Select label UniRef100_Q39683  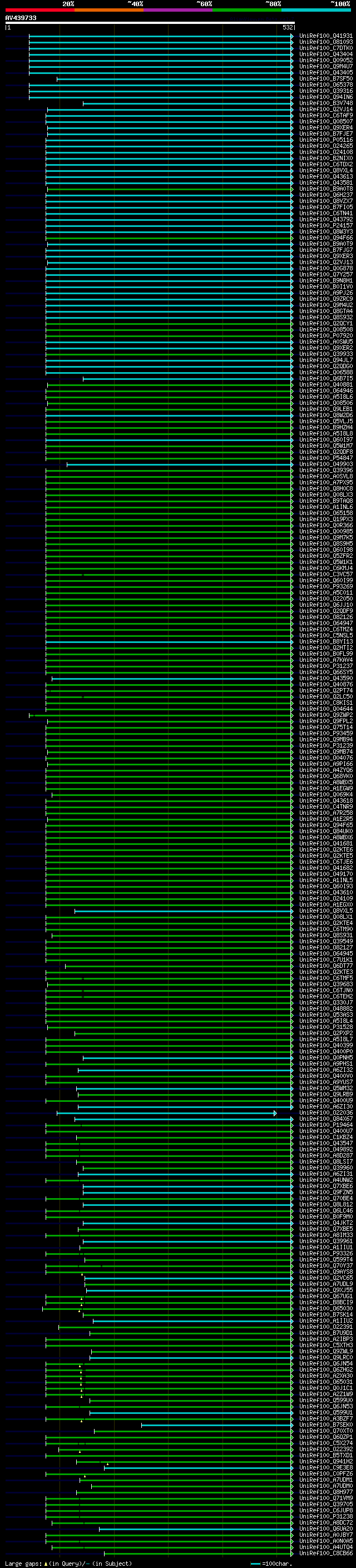point(325,985)
